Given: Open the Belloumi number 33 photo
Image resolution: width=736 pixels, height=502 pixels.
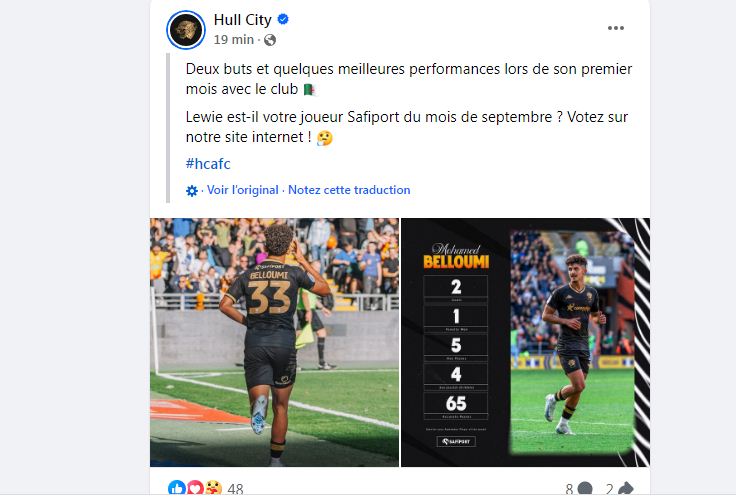Looking at the screenshot, I should click(x=274, y=342).
